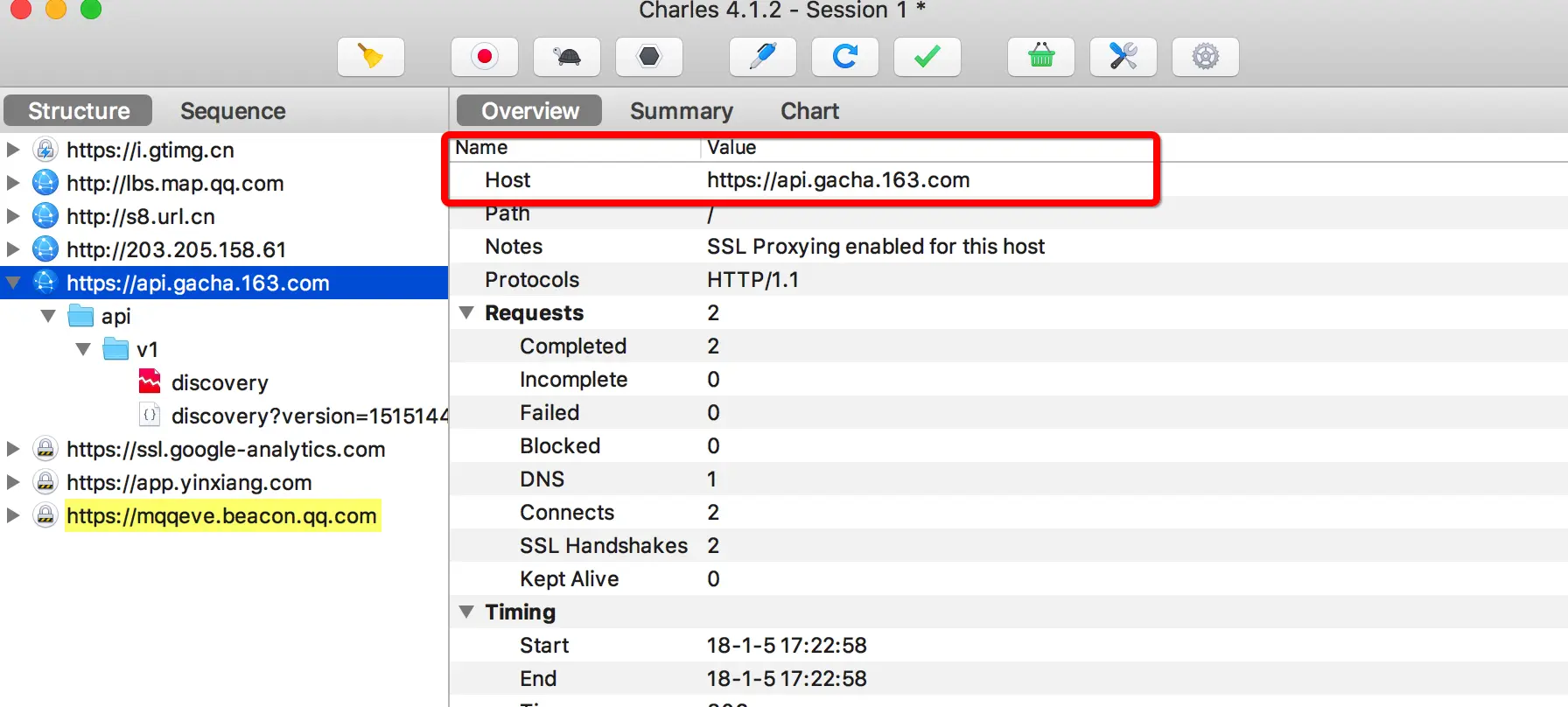This screenshot has width=1568, height=707.
Task: Click the lightning icon beside https://i.gtimg.cn
Action: pos(45,150)
